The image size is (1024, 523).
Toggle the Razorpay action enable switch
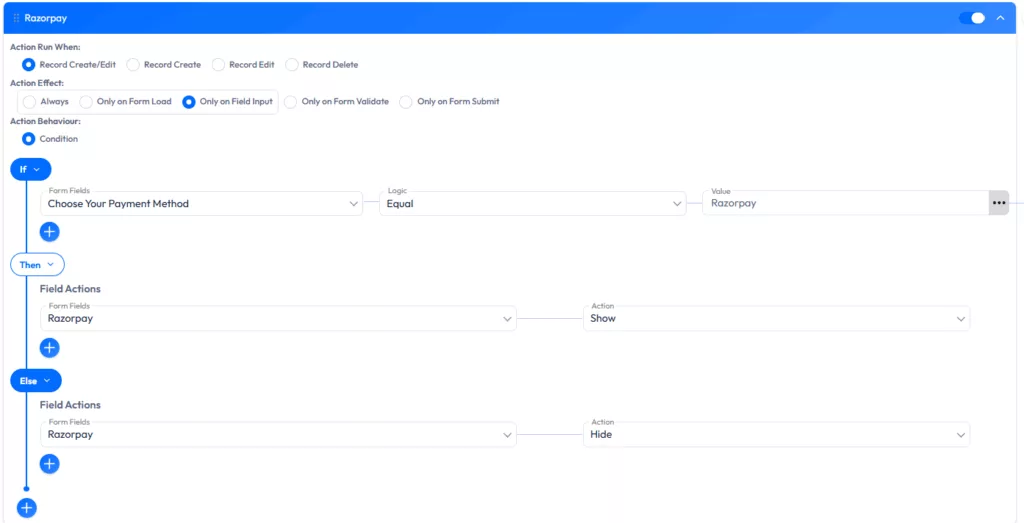click(x=971, y=18)
